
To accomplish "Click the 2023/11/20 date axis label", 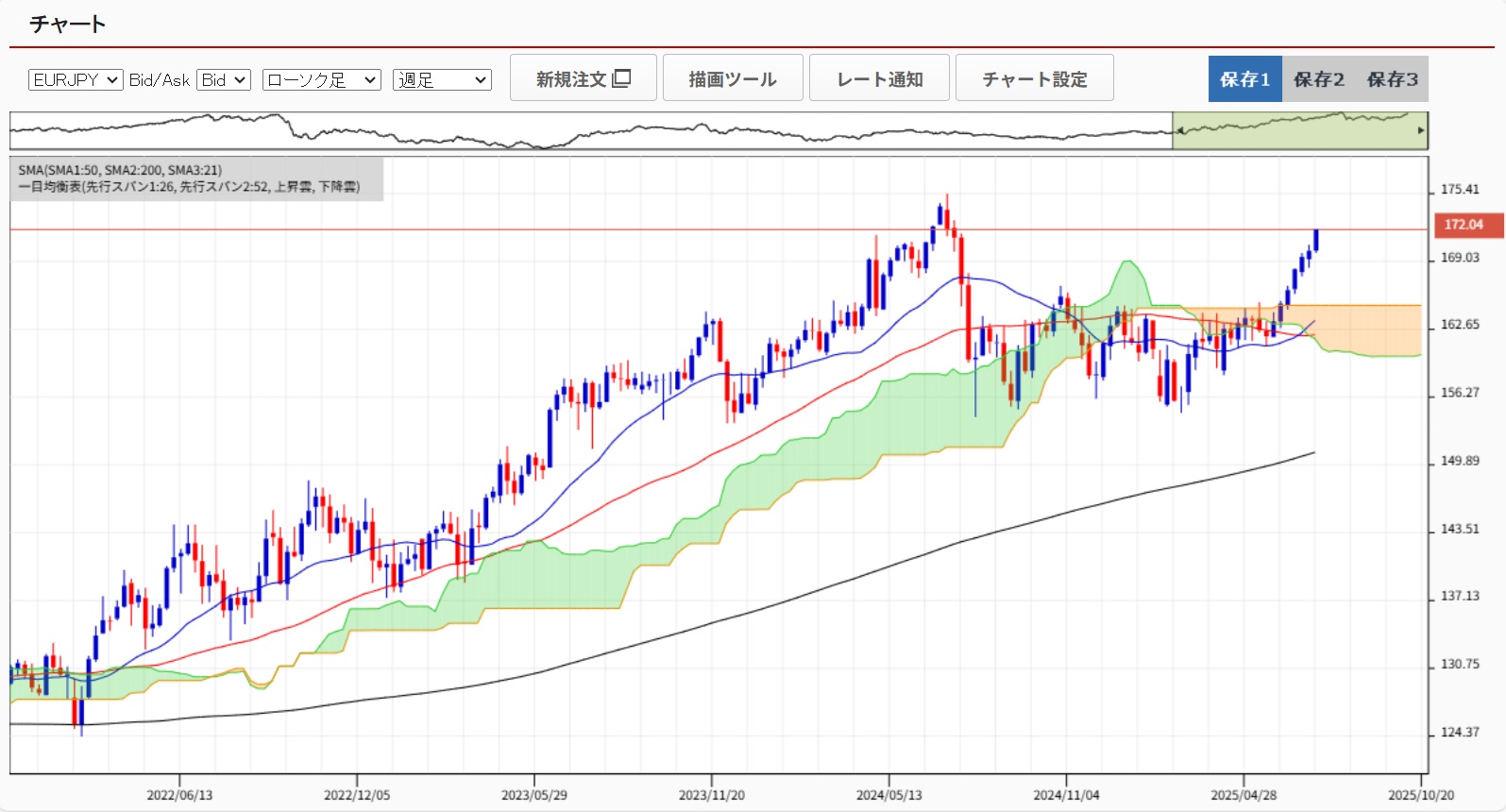I will [x=712, y=795].
